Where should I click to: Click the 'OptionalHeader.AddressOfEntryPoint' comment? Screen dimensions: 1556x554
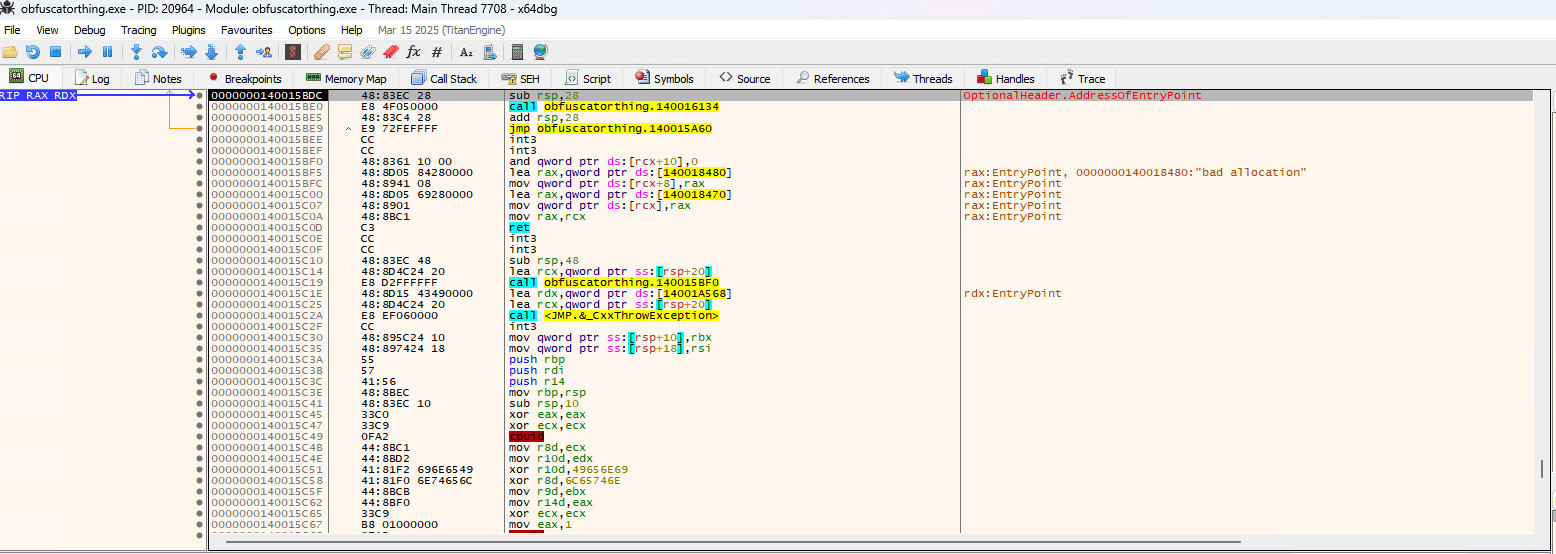click(x=1083, y=95)
